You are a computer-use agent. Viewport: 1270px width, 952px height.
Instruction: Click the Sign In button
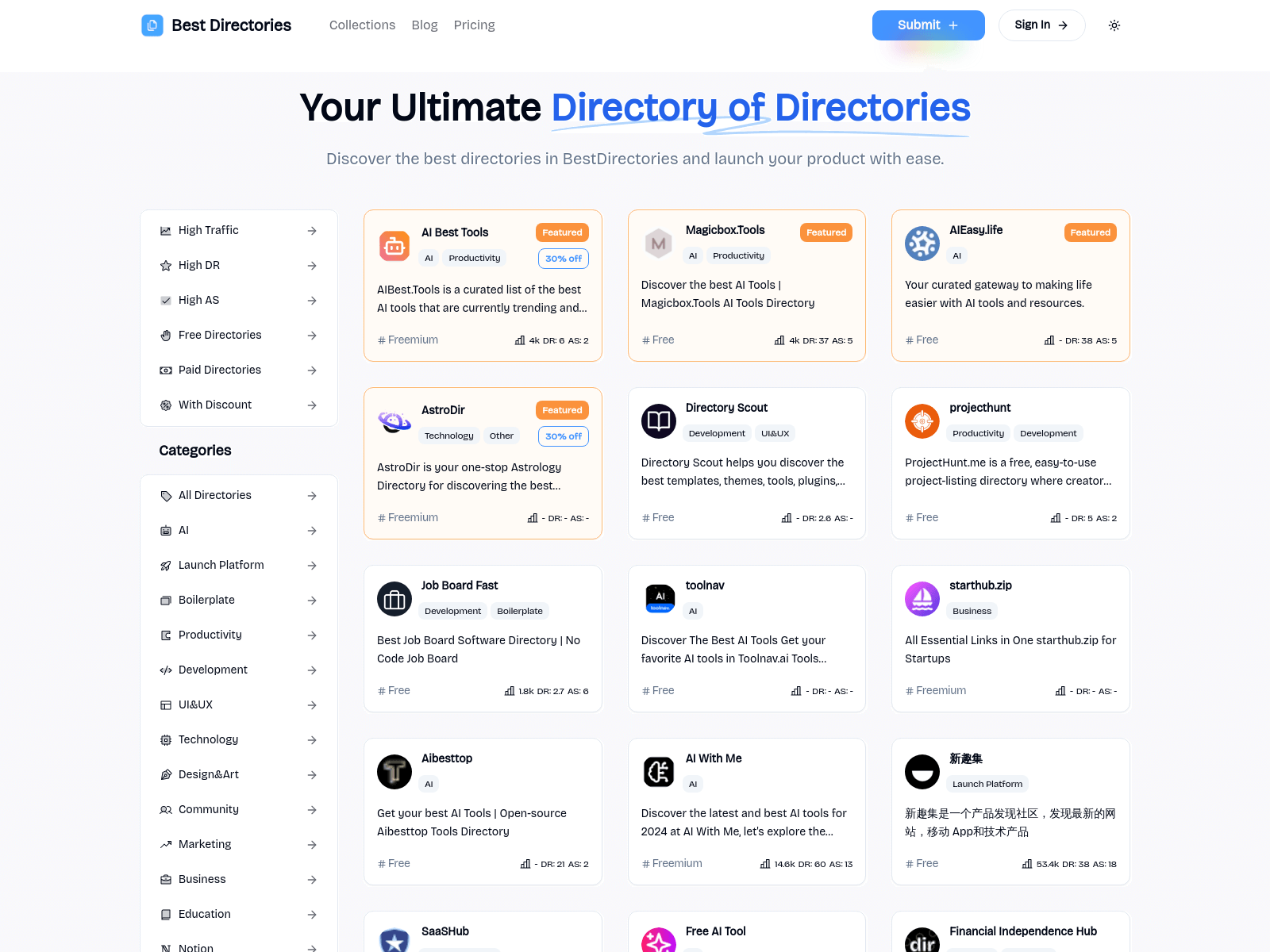coord(1041,25)
